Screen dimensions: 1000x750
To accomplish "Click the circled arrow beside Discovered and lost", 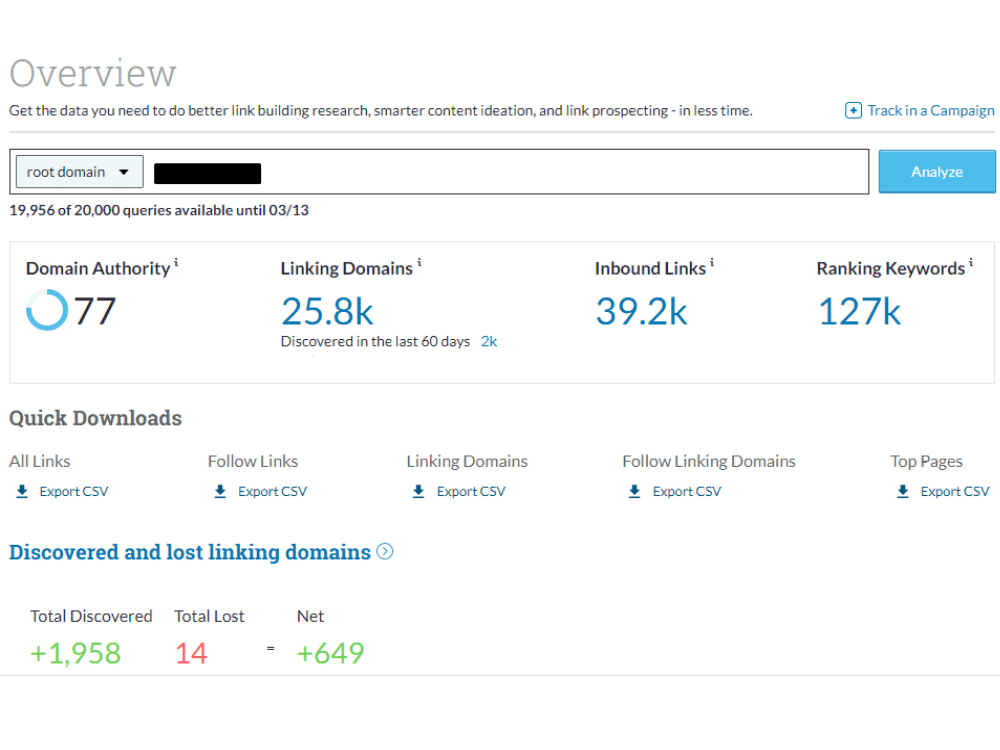I will [385, 551].
